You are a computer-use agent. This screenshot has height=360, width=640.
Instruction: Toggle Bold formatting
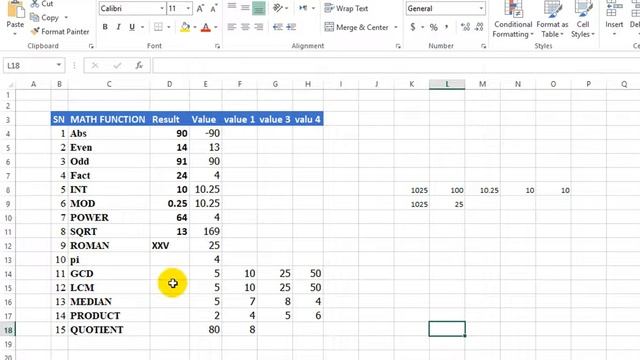[x=105, y=27]
